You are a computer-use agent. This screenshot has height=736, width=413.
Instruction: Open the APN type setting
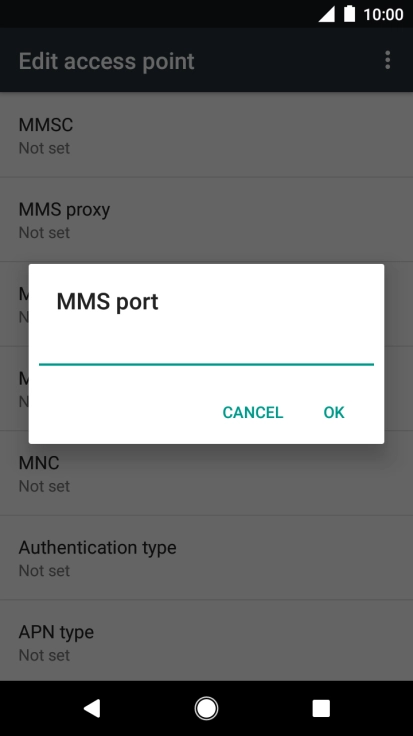point(206,642)
